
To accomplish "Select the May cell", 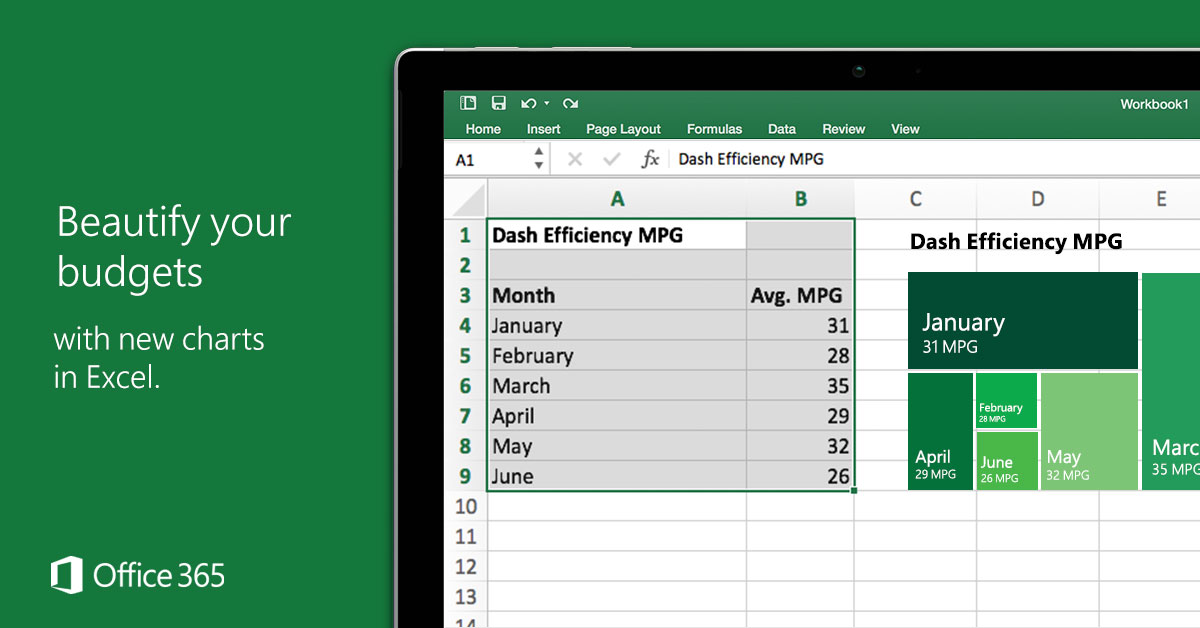I will coord(617,446).
